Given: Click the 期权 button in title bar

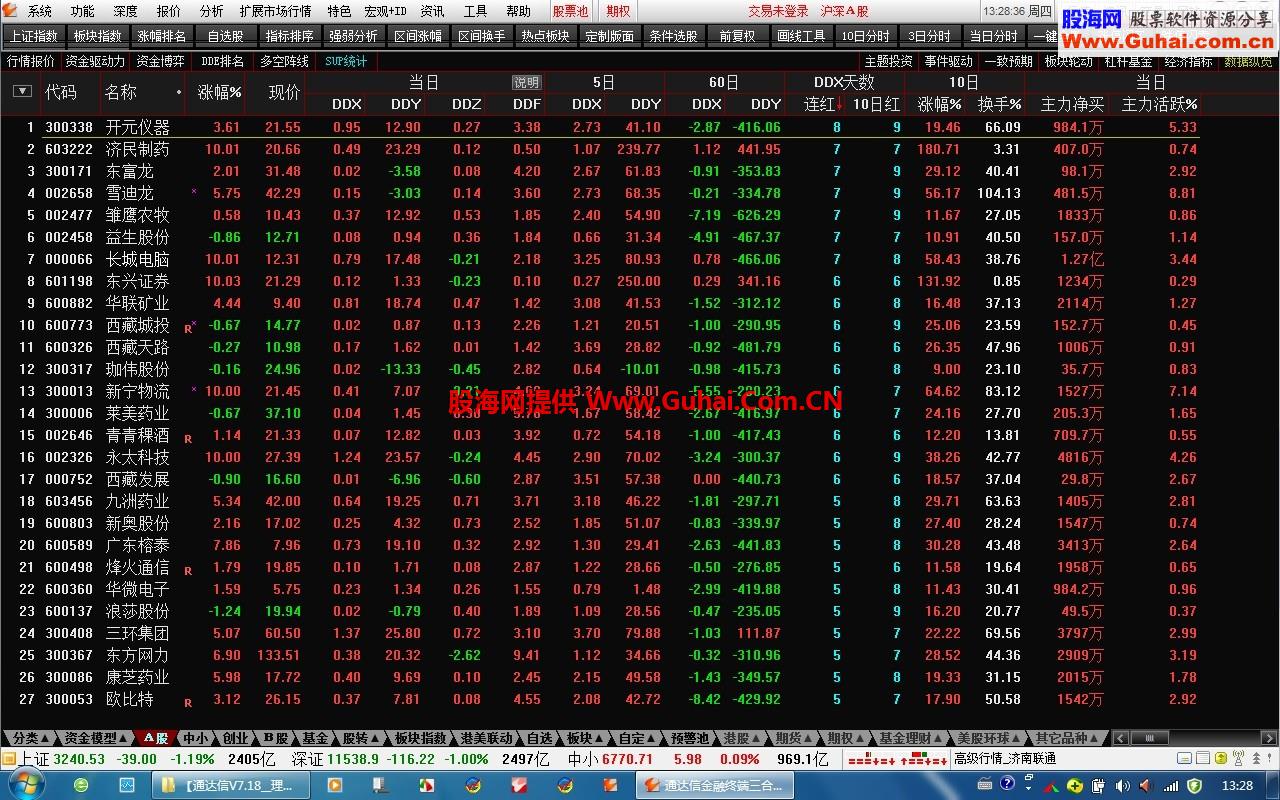Looking at the screenshot, I should tap(618, 11).
